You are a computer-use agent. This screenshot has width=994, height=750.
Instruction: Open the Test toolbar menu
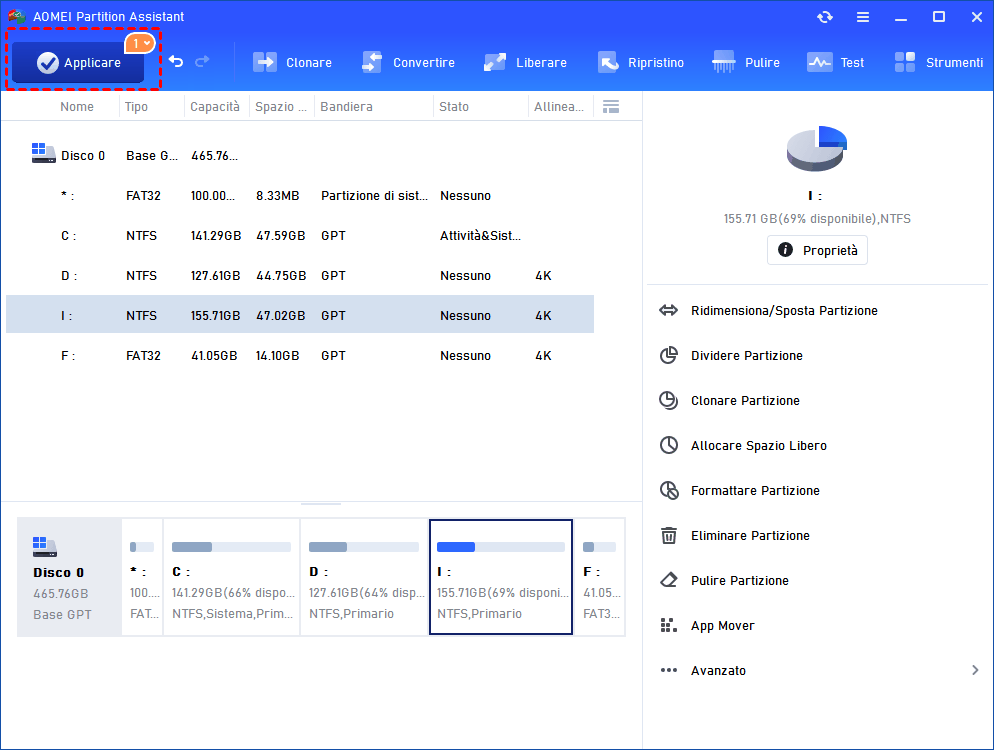click(x=835, y=62)
